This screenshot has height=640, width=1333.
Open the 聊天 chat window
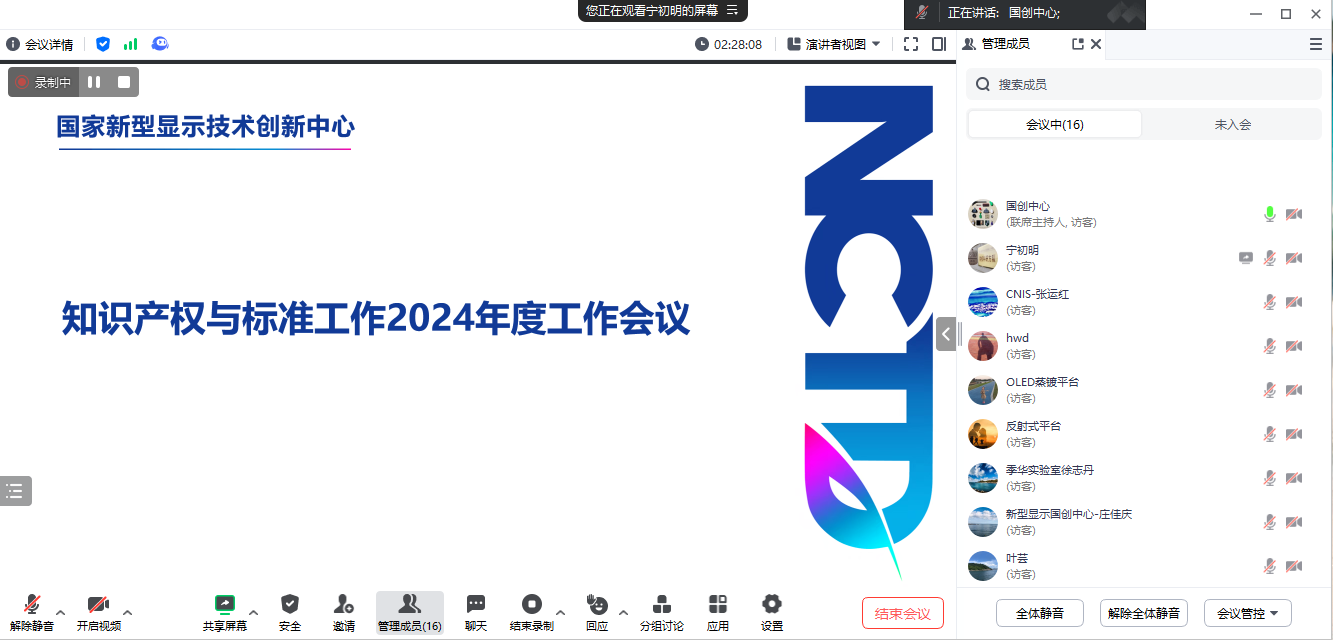[x=476, y=612]
